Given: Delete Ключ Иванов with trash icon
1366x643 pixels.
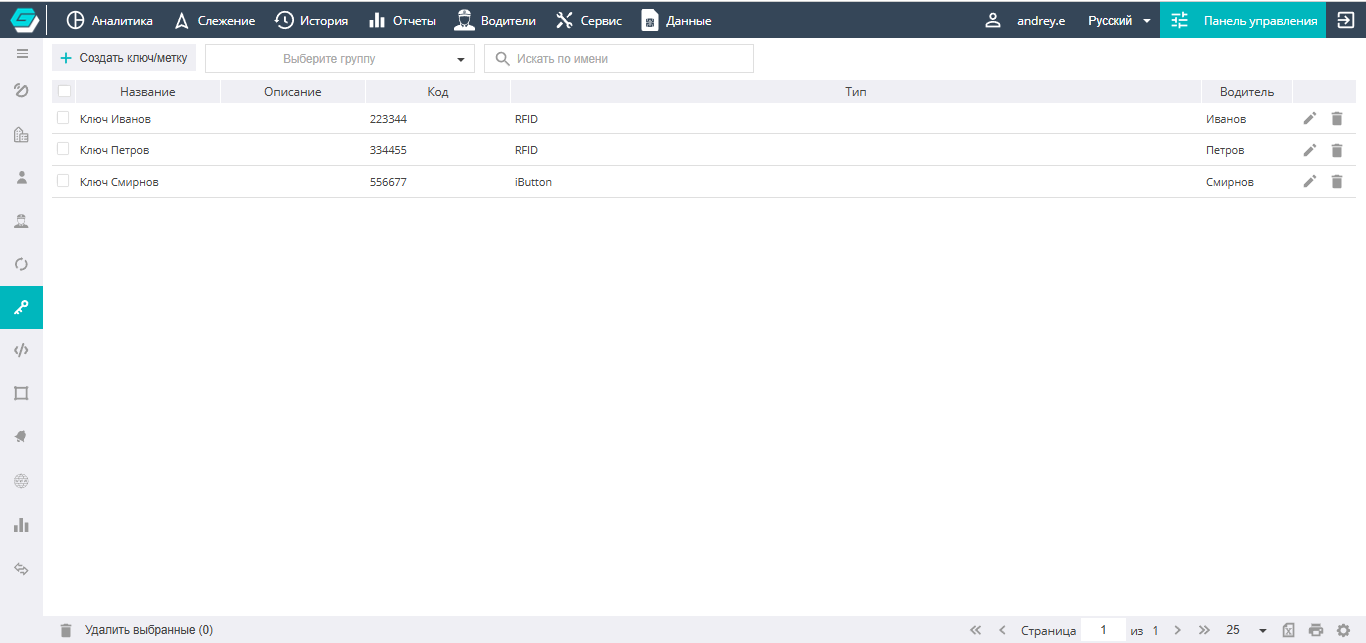Looking at the screenshot, I should point(1337,118).
